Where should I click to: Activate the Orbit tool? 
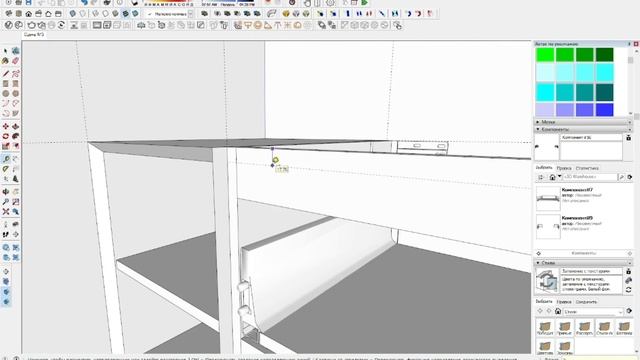[x=6, y=192]
